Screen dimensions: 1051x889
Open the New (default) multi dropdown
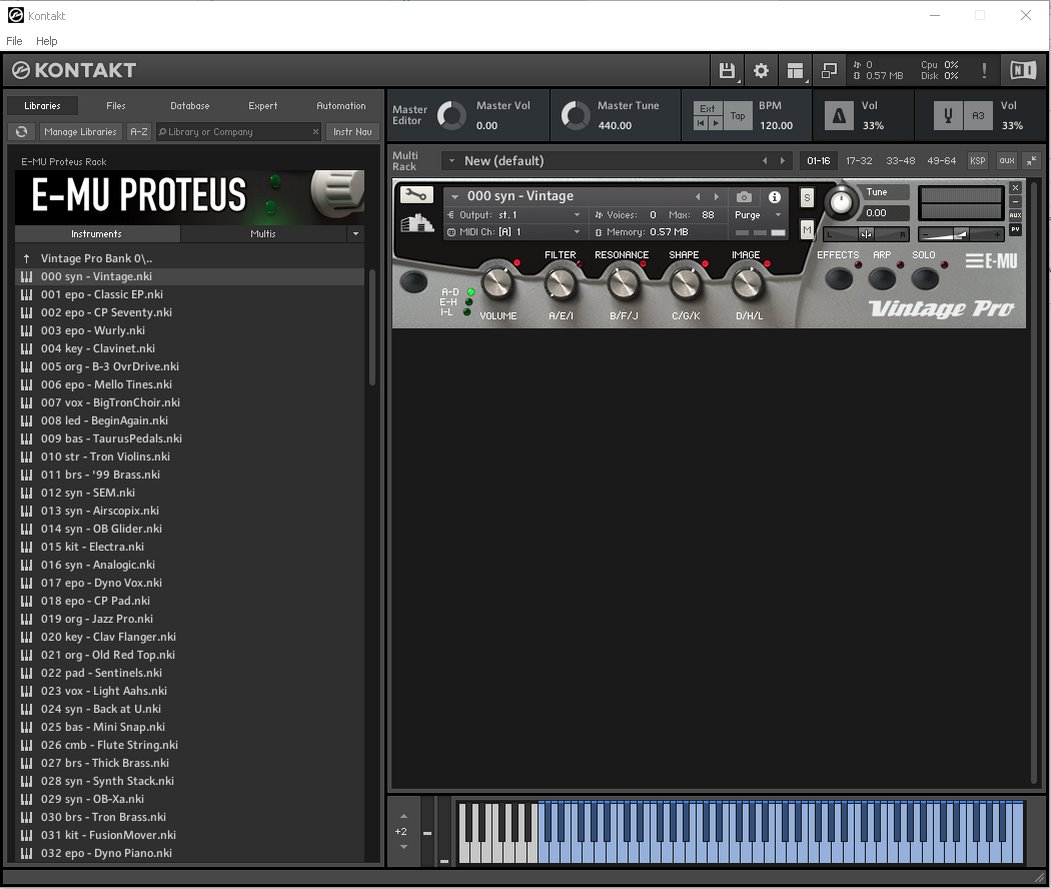(452, 161)
